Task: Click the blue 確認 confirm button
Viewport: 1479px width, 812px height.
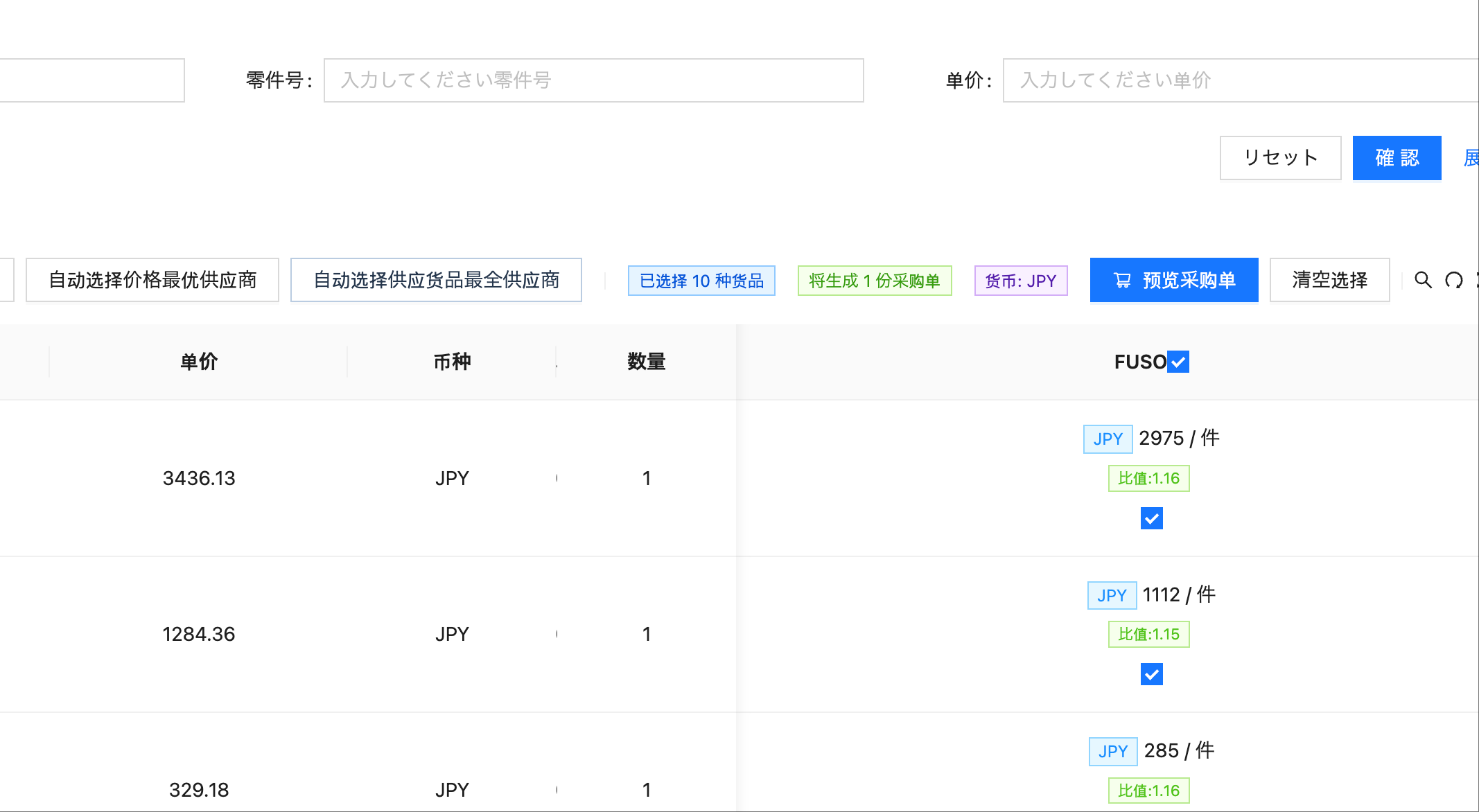Action: tap(1397, 158)
